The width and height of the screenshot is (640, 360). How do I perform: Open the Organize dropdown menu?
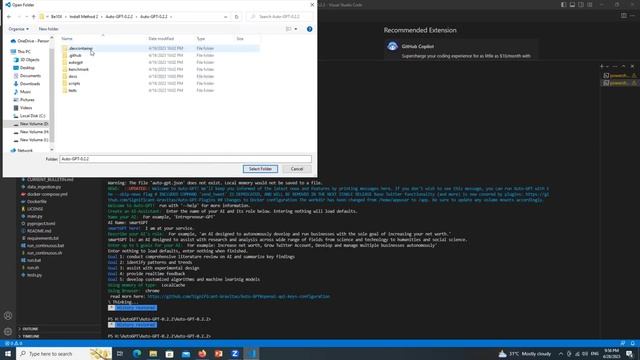coord(18,29)
